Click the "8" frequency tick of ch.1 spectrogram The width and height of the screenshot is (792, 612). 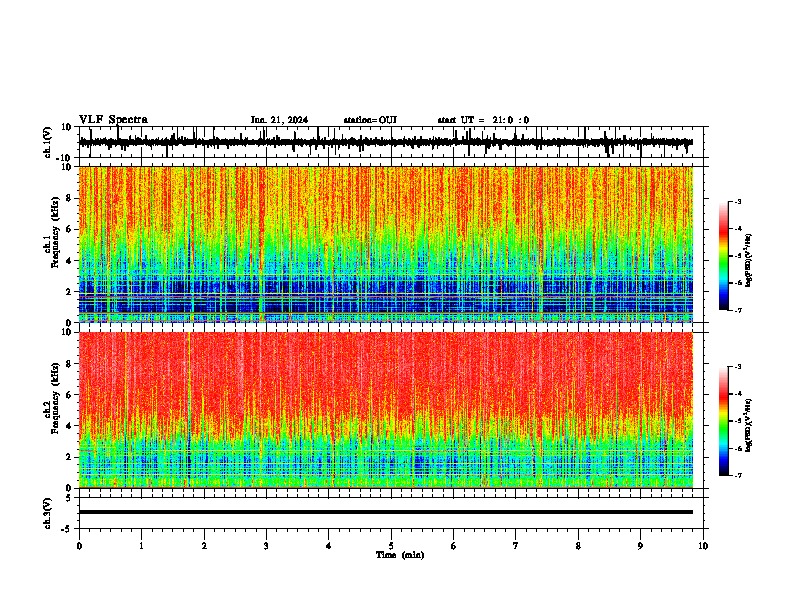(69, 198)
